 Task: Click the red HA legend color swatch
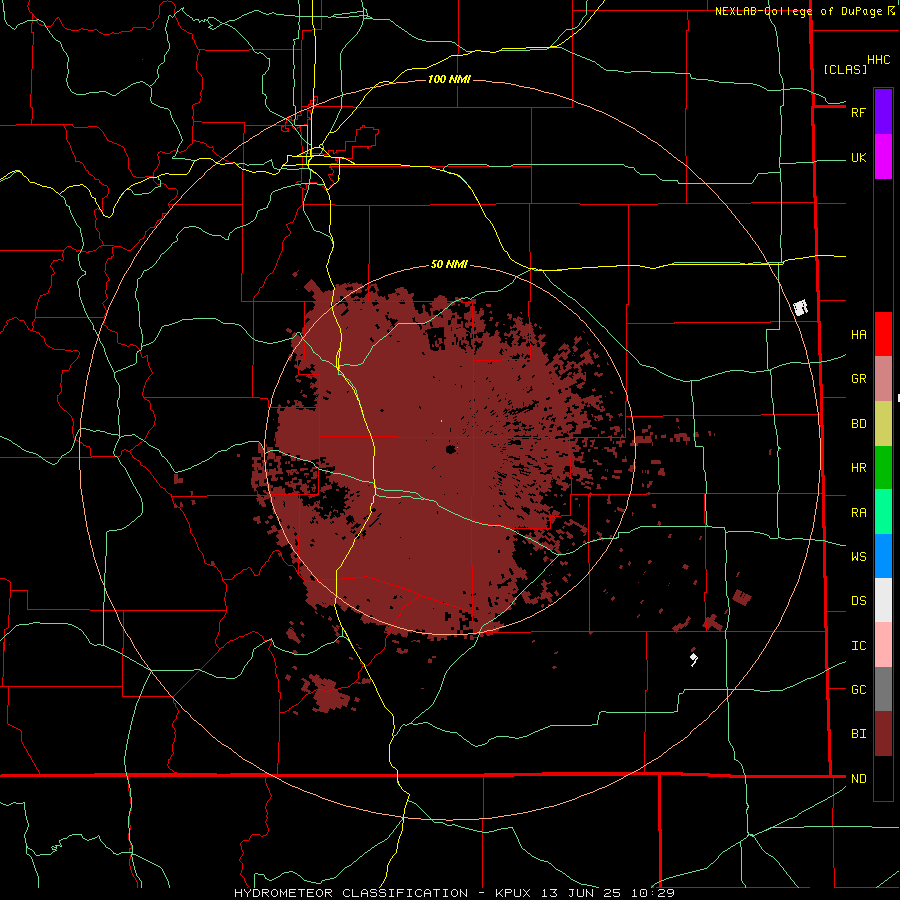click(883, 334)
